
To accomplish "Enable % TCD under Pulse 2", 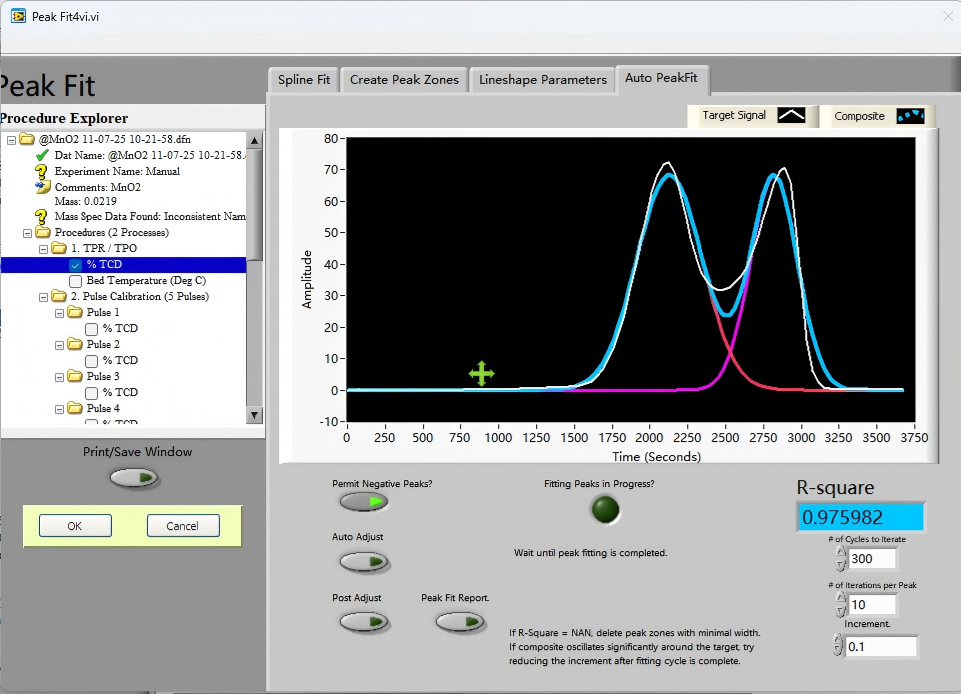I will tap(91, 360).
